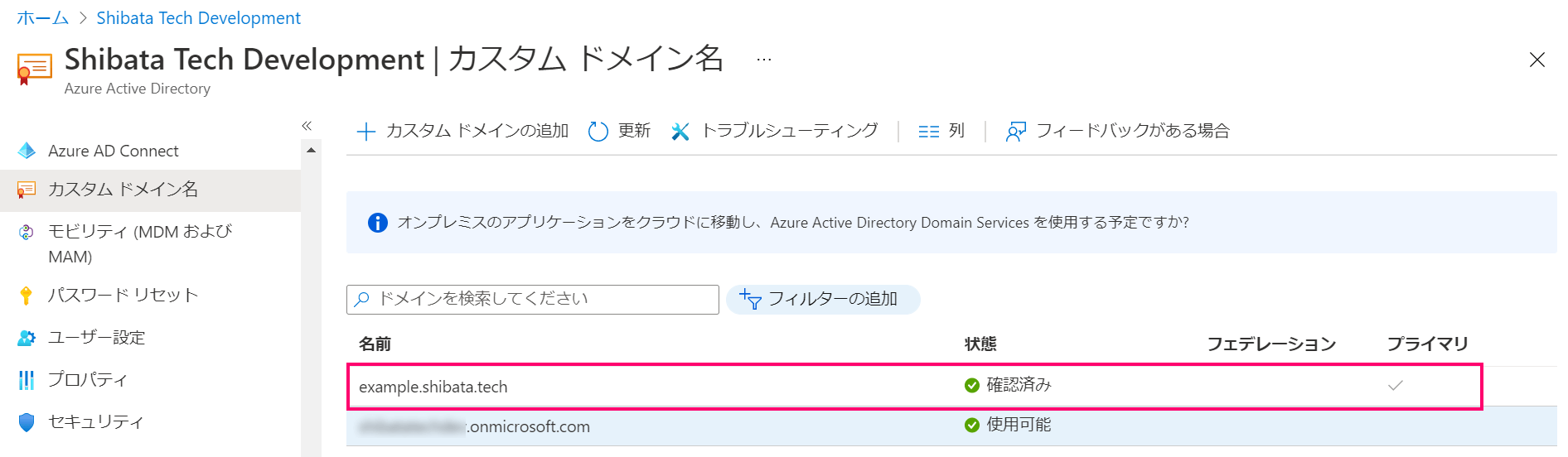Click the green check icon beside 使用可能
Screen dimensions: 1568x457
(x=972, y=425)
